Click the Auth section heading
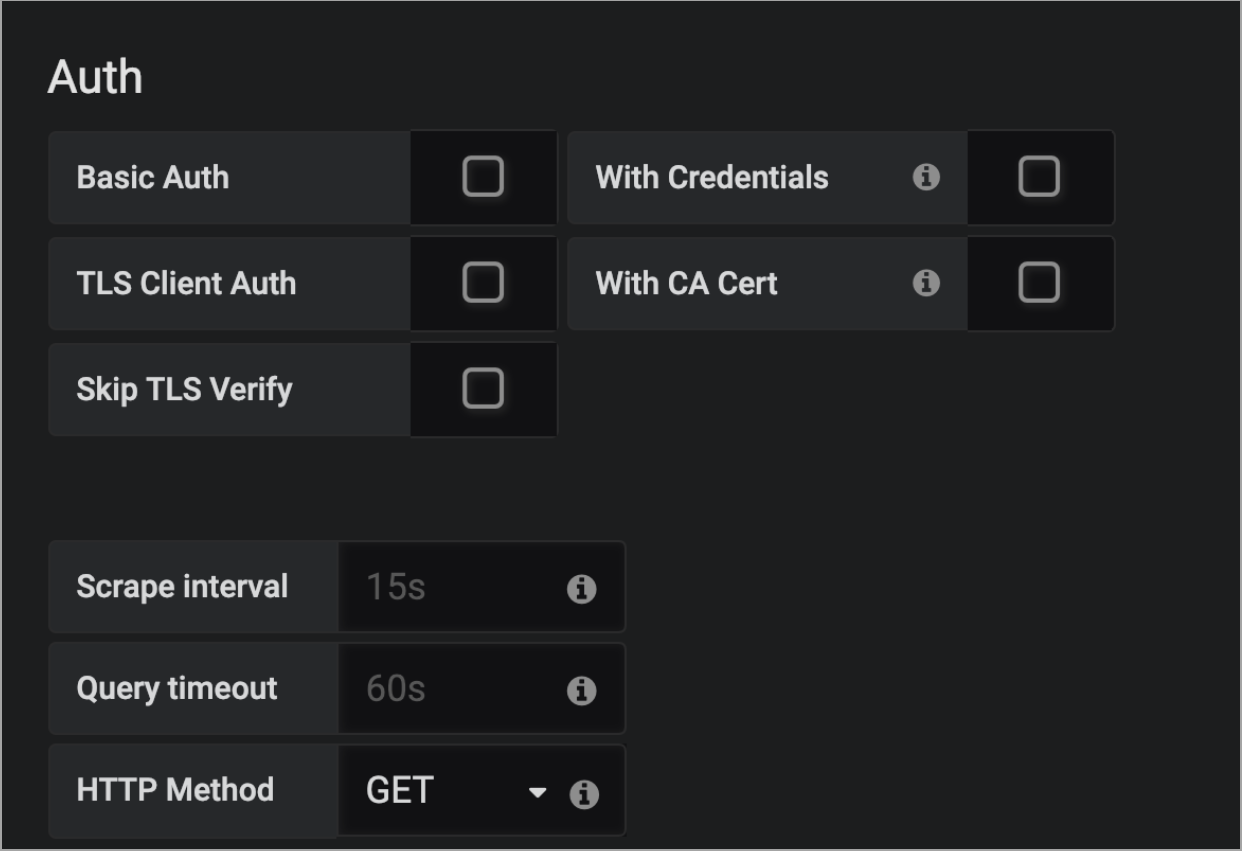Screen dimensions: 1242x851 pos(95,78)
